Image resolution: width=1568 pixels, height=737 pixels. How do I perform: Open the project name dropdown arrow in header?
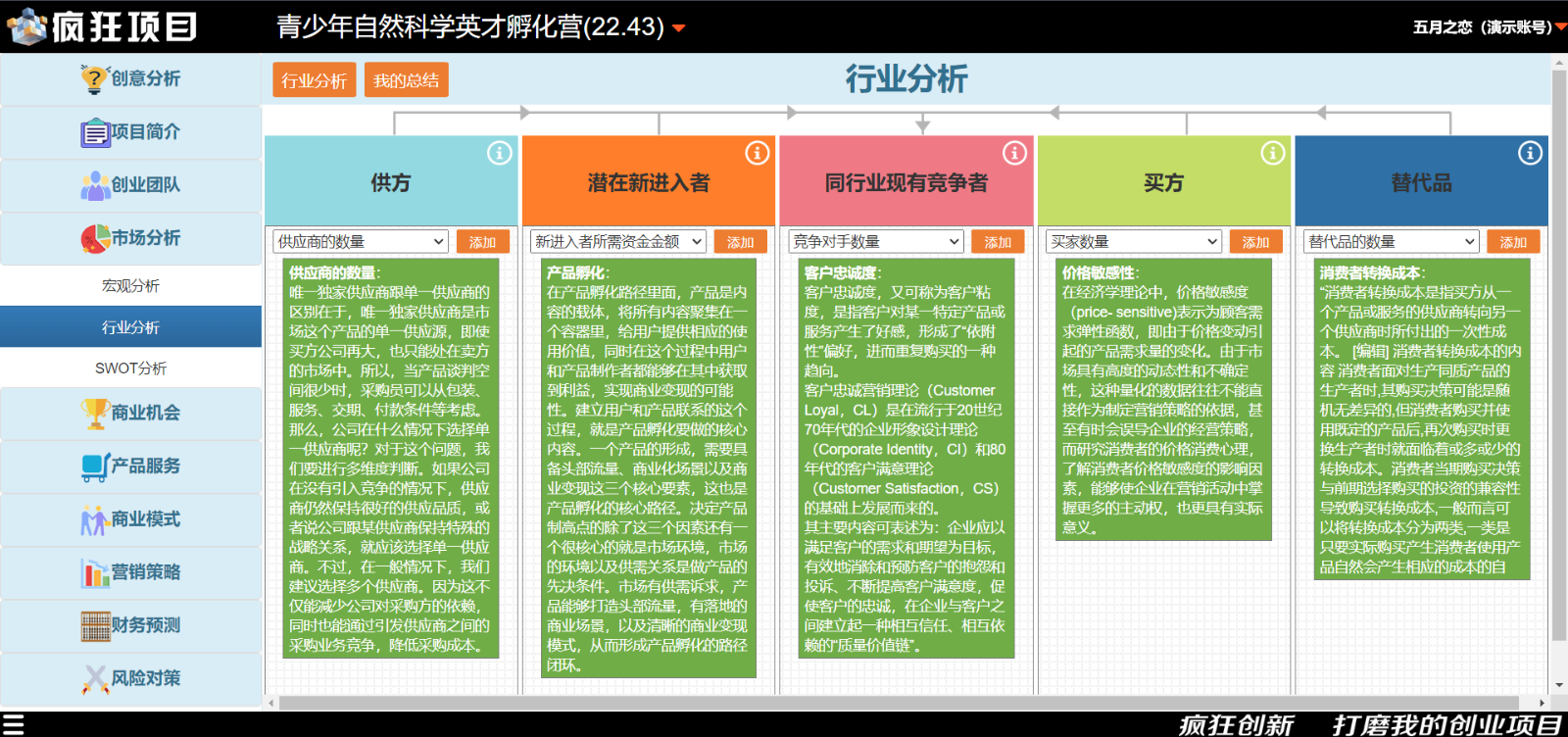678,28
